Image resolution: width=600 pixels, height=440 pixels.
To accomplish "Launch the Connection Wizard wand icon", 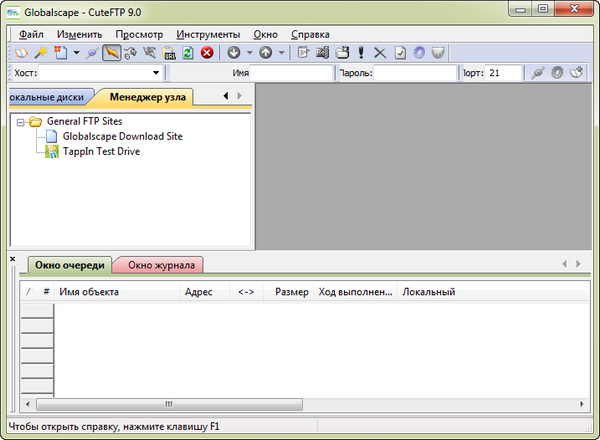I will [41, 53].
